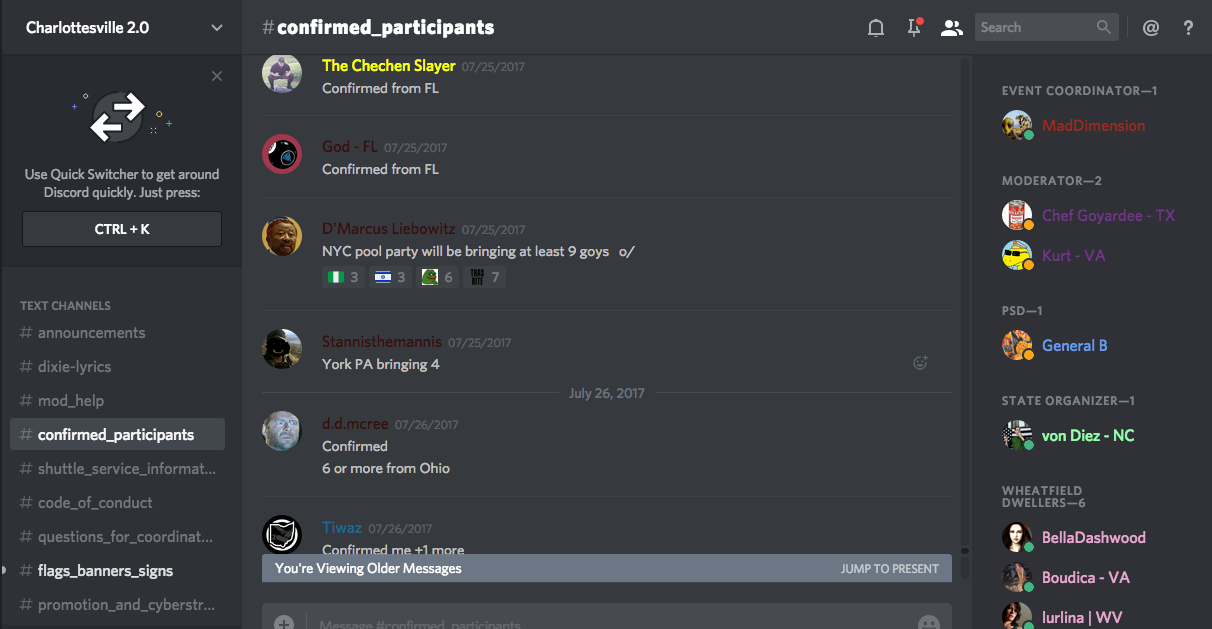The height and width of the screenshot is (629, 1212).
Task: Click the search magnifier icon
Action: (x=1104, y=27)
